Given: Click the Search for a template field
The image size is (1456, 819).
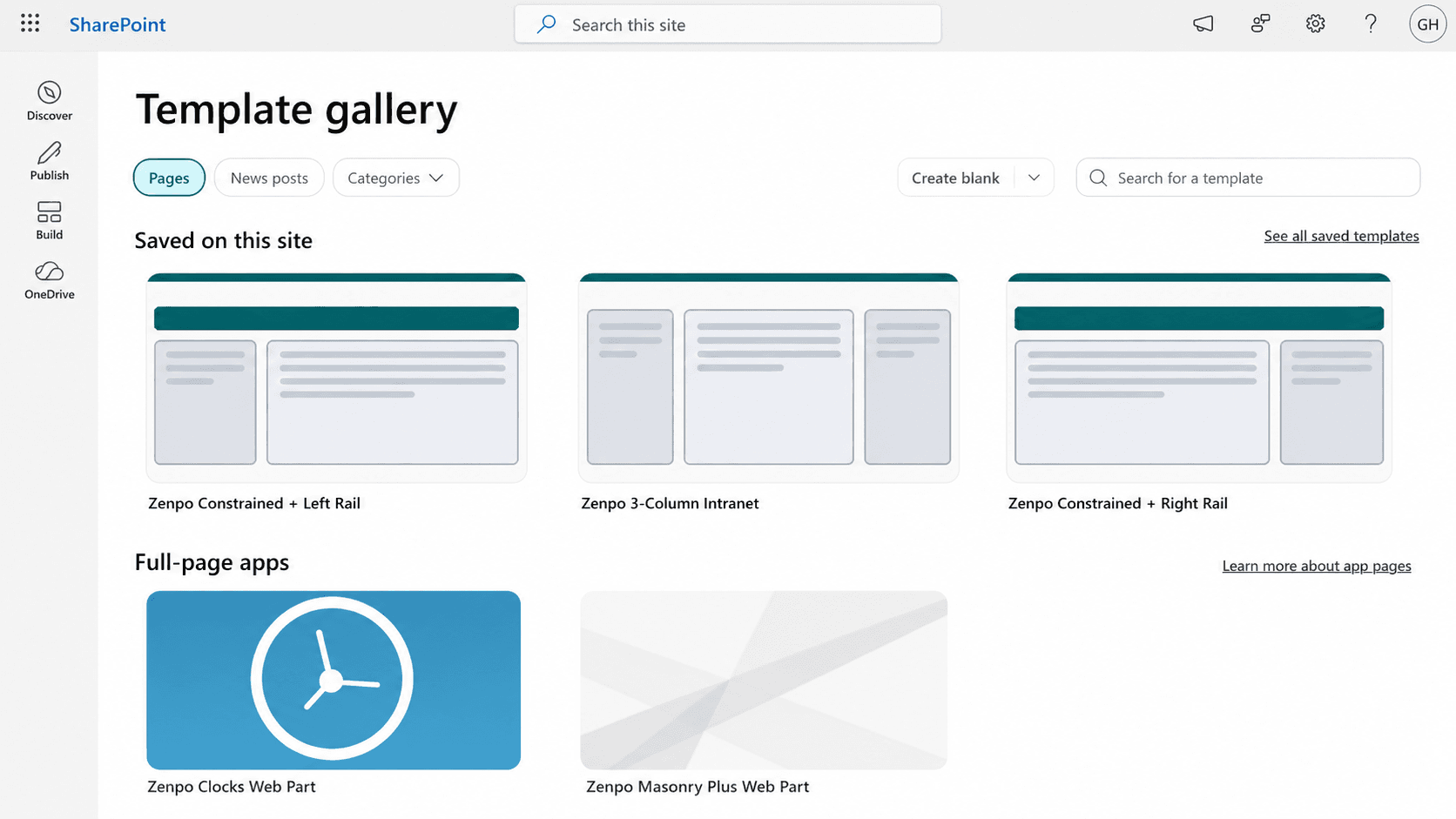Looking at the screenshot, I should tap(1248, 178).
